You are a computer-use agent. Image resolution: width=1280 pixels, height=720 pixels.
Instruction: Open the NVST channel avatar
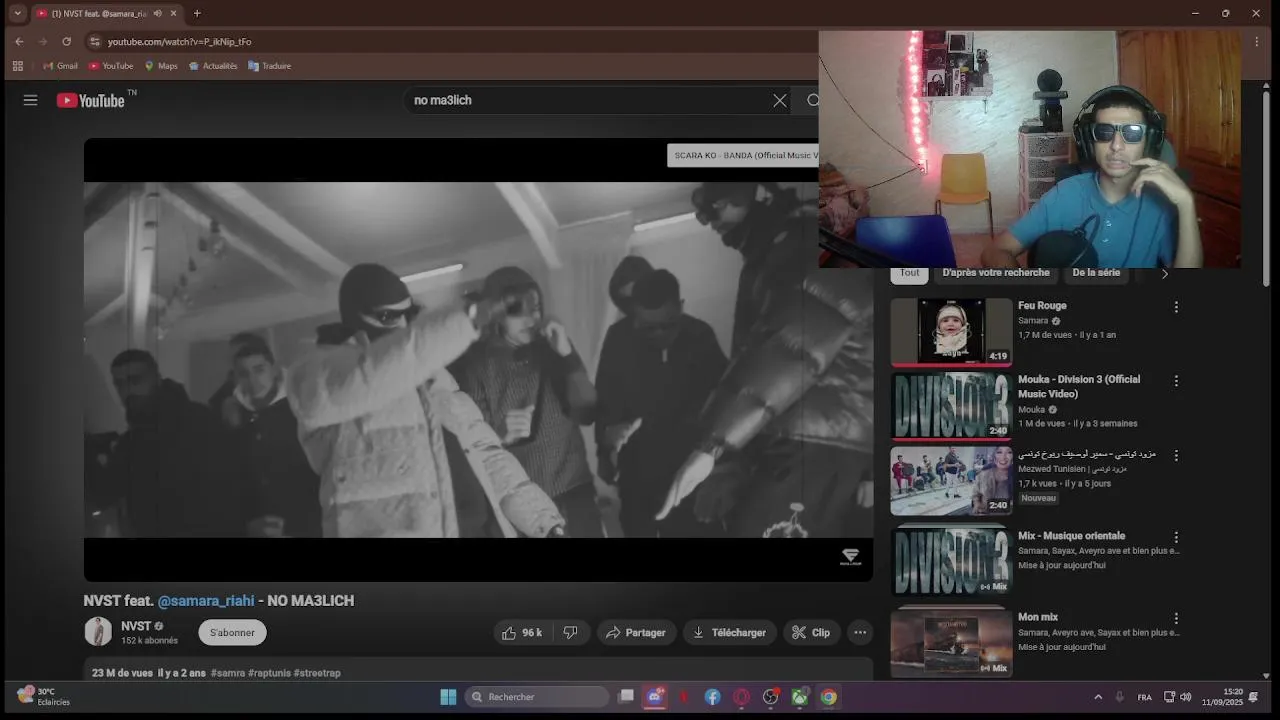pos(98,632)
